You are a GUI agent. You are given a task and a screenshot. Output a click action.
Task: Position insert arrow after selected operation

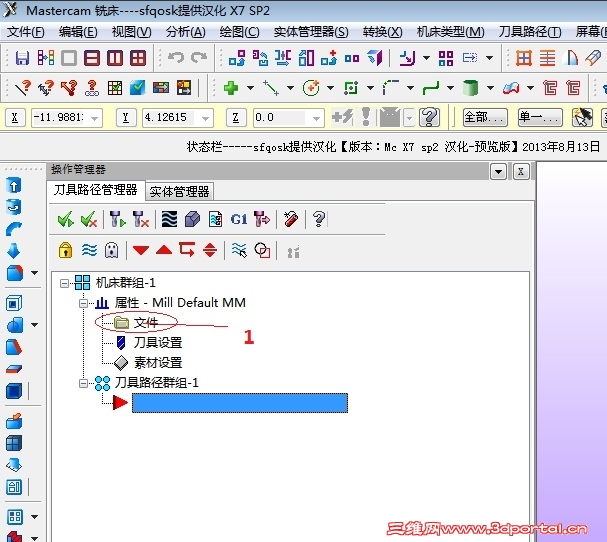[187, 250]
